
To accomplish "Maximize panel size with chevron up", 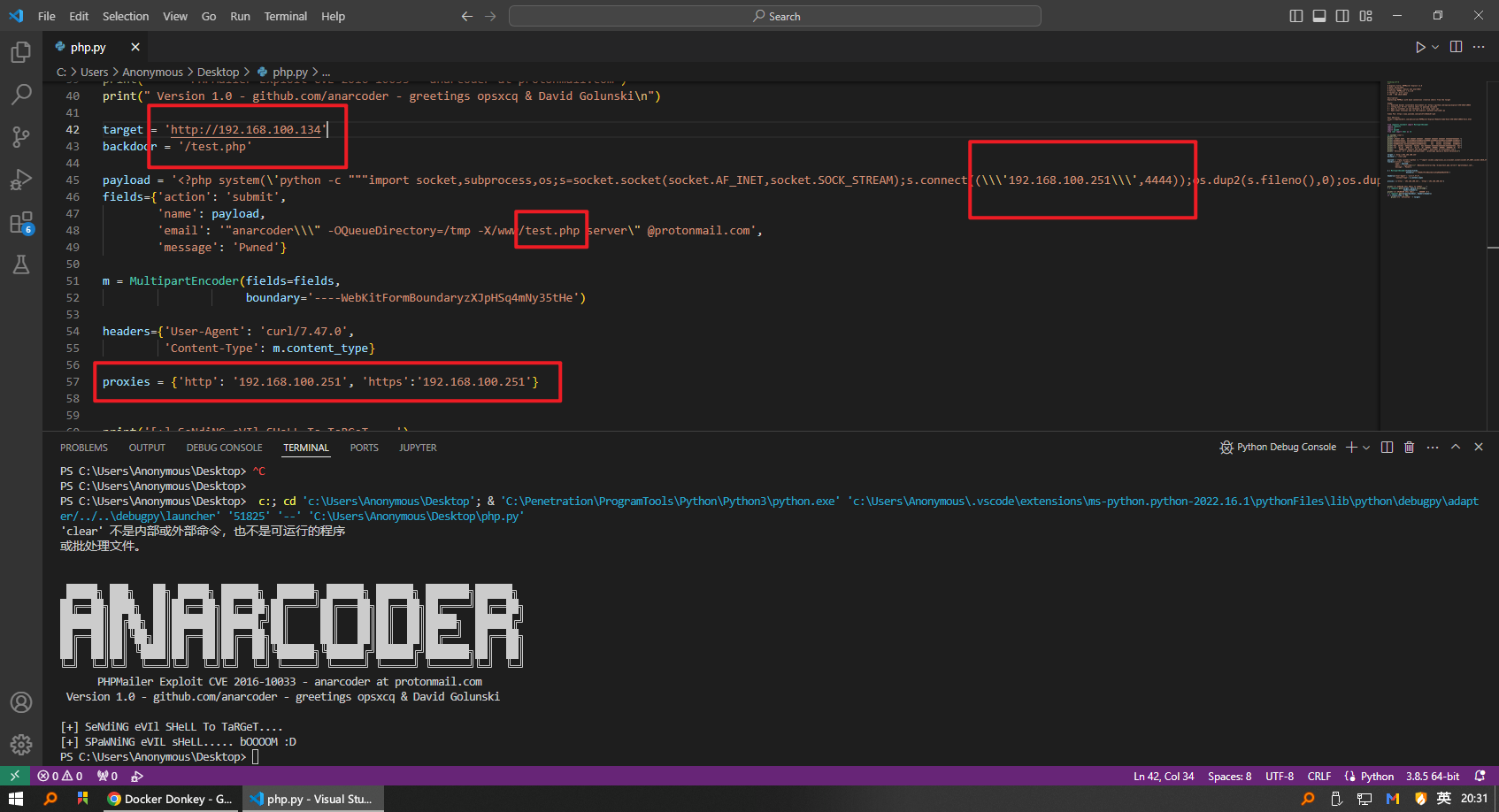I will 1456,447.
